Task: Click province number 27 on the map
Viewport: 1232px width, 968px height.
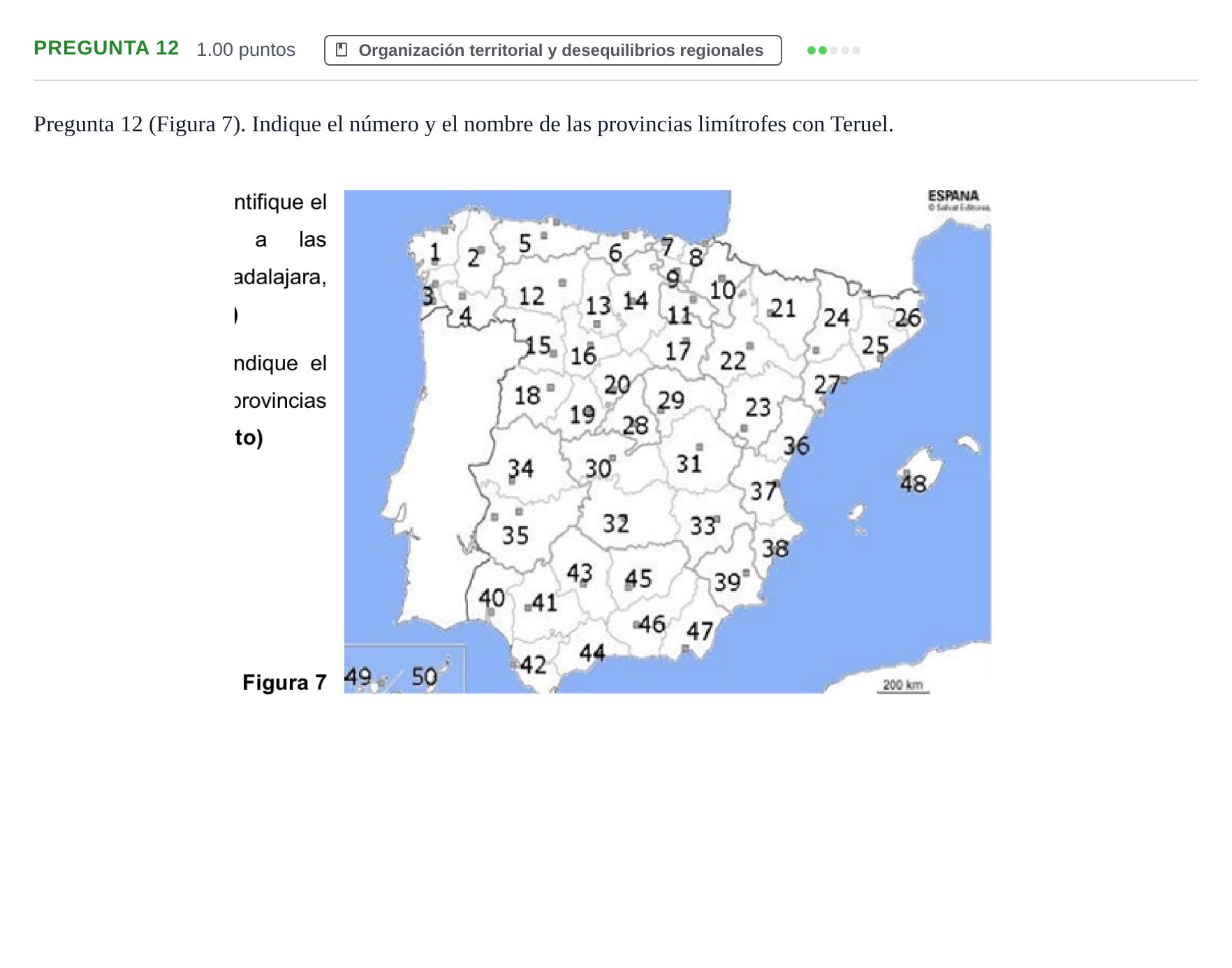Action: (827, 385)
